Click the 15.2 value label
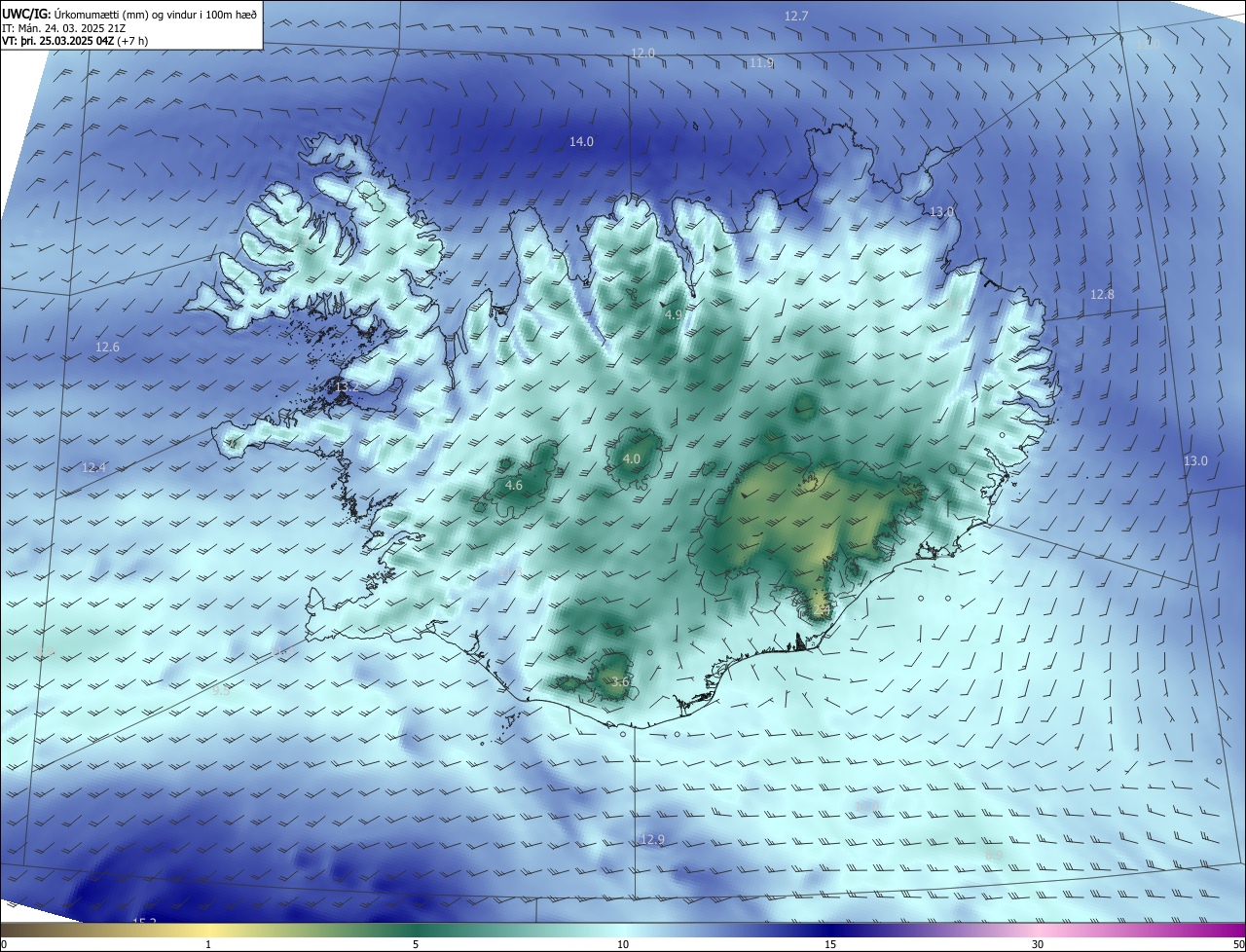Viewport: 1246px width, 952px height. coord(144,921)
